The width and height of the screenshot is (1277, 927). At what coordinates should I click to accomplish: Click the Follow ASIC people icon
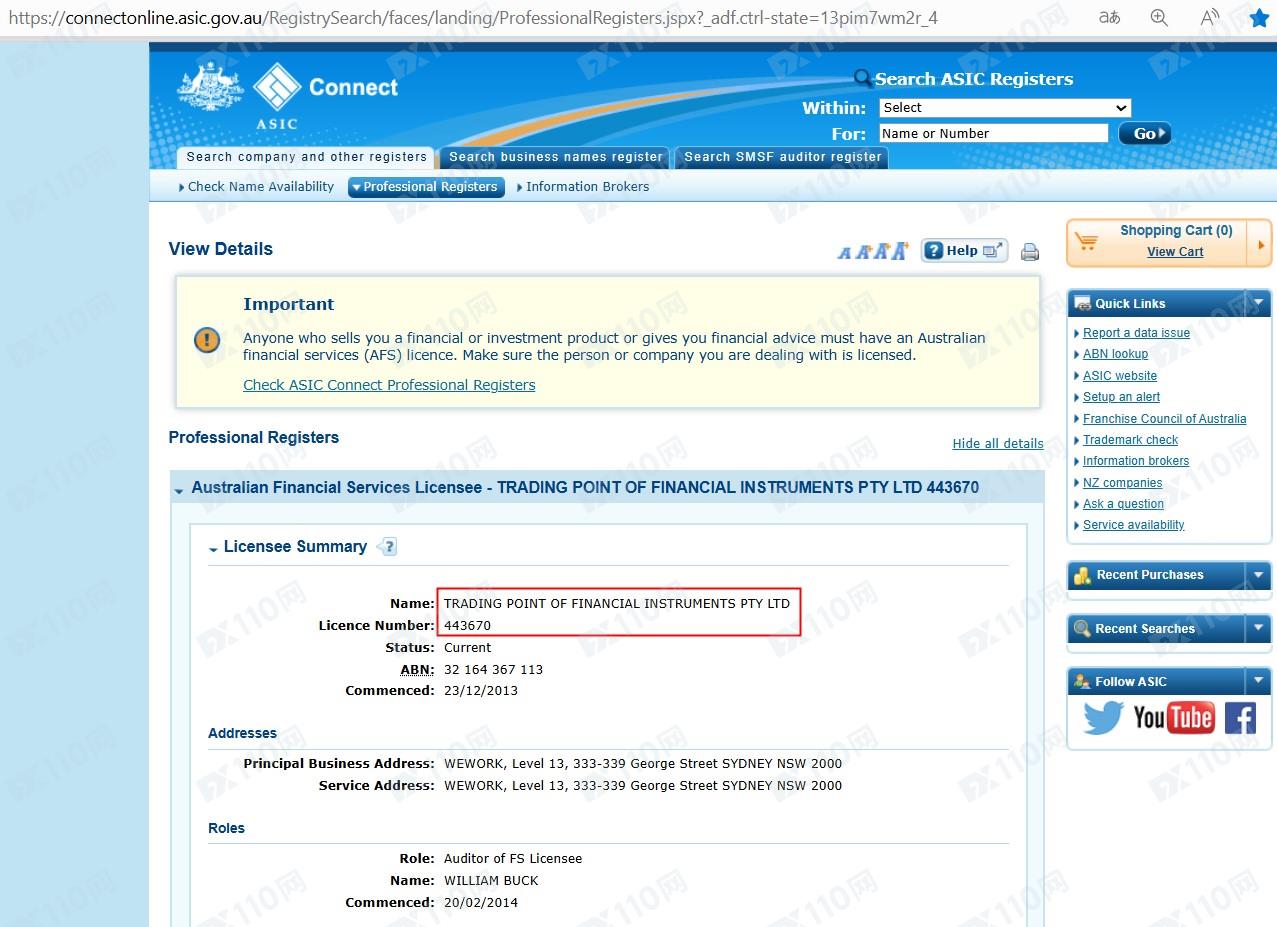coord(1082,682)
